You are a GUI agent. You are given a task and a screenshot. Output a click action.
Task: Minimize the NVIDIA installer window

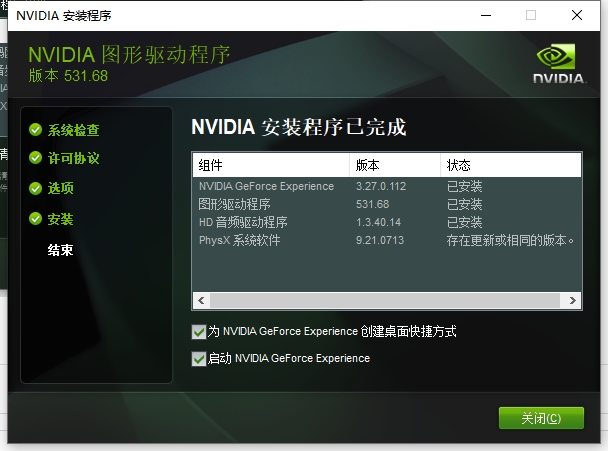point(484,15)
